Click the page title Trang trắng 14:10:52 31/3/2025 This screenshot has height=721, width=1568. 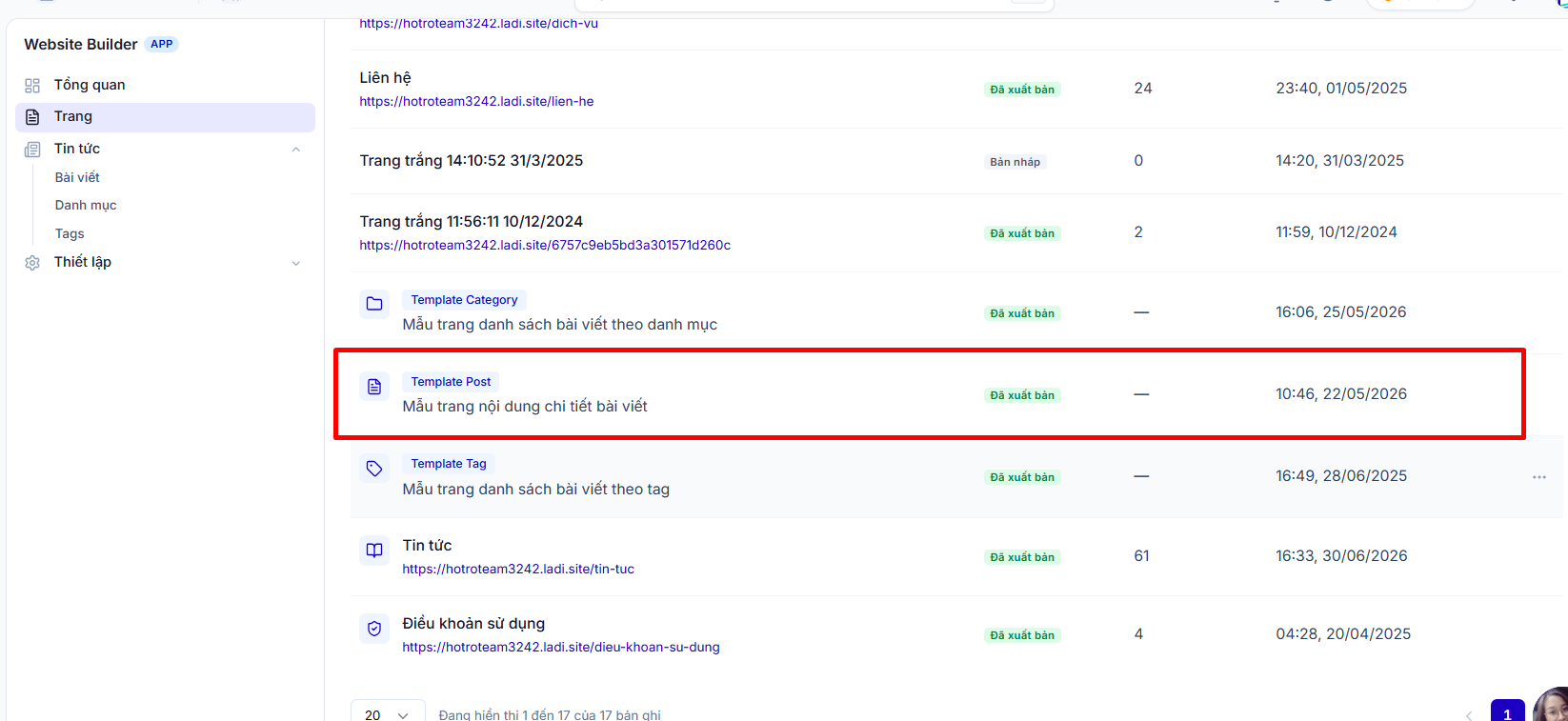coord(472,160)
